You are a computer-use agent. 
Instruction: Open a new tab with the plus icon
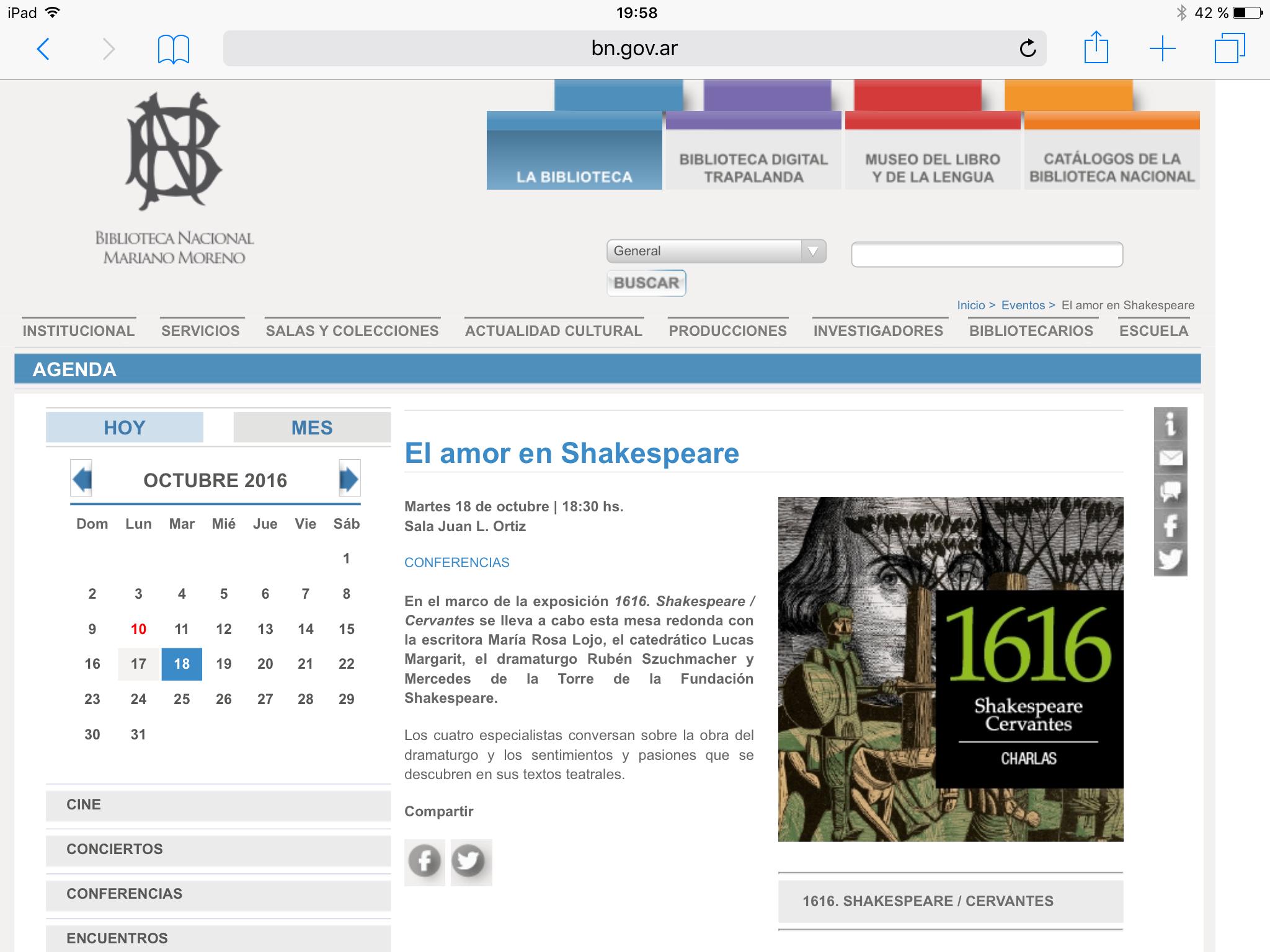pyautogui.click(x=1163, y=48)
